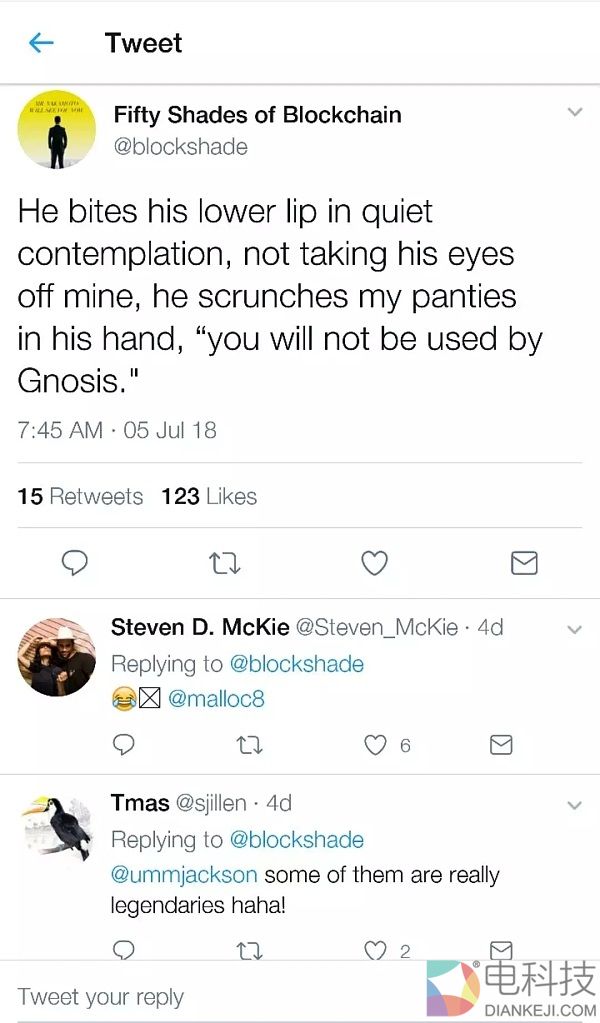Reply to Steven D. McKie's tweet
Screen dimensions: 600x1023
pyautogui.click(x=124, y=745)
